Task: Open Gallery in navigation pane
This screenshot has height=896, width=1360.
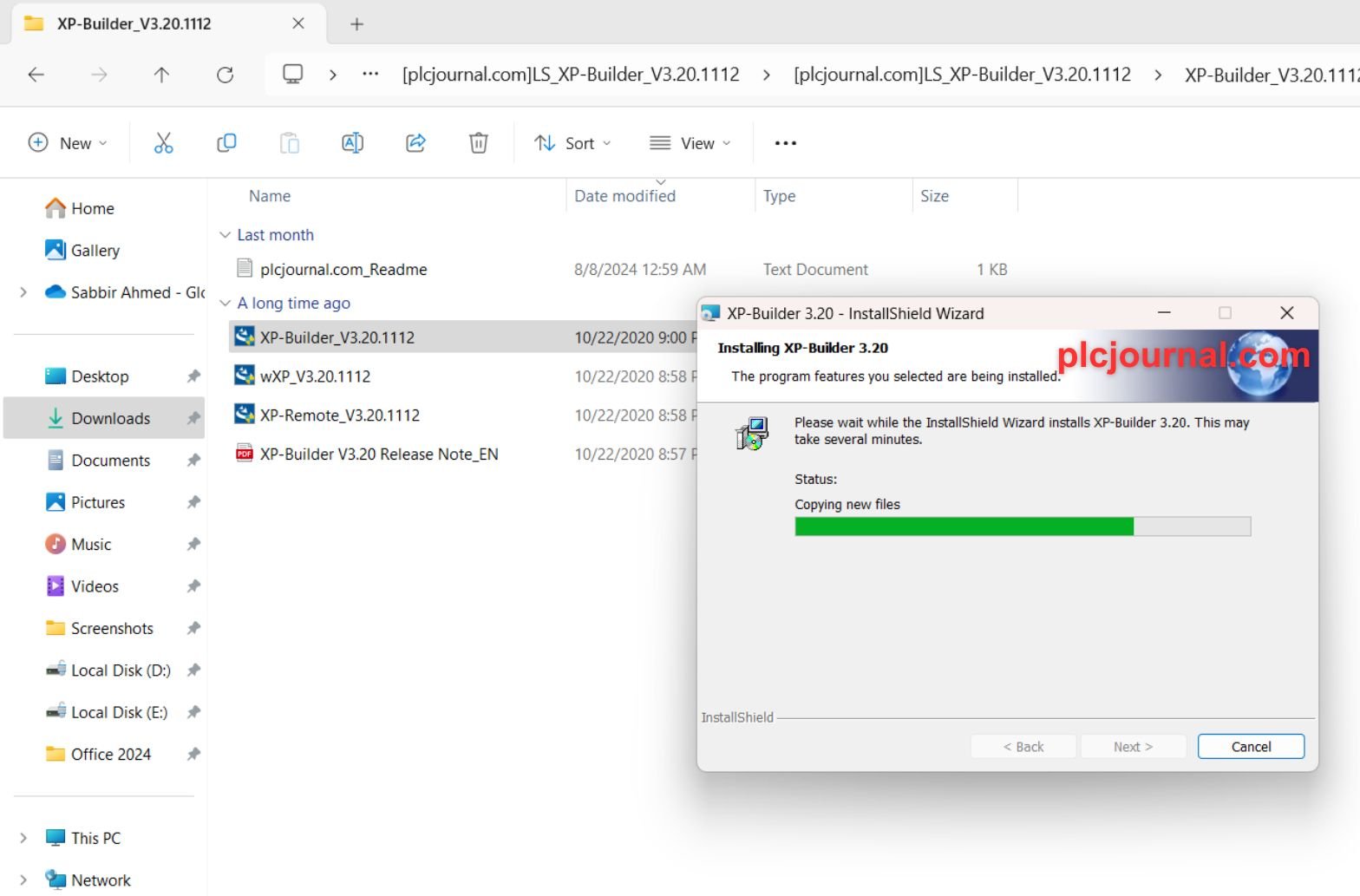Action: pos(82,251)
